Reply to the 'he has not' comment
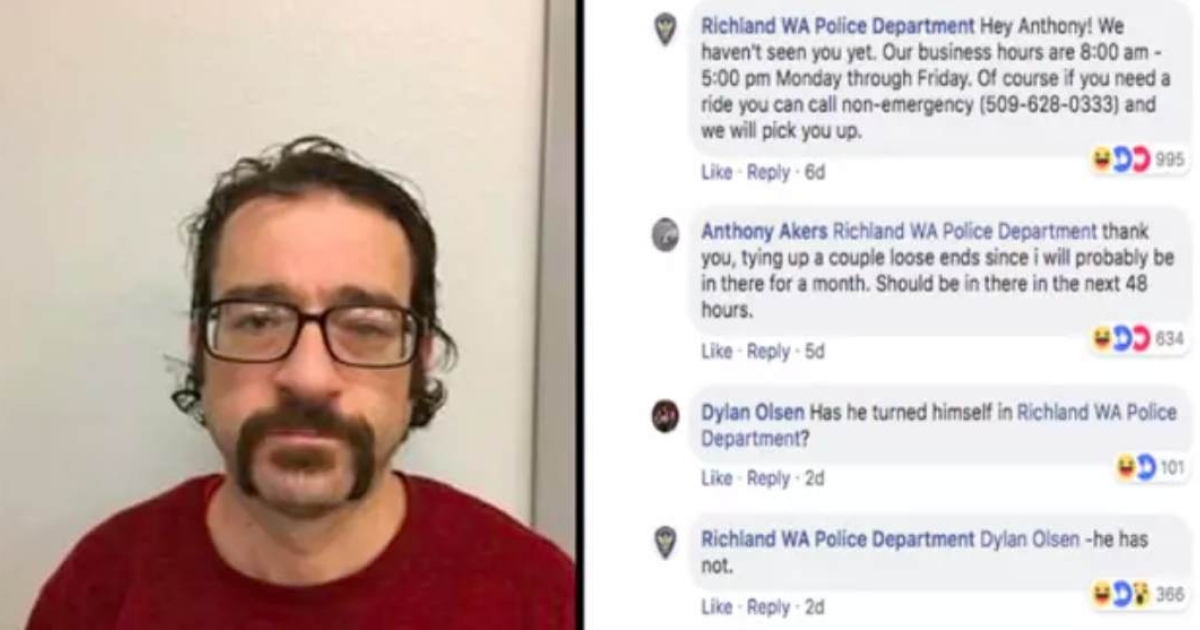 click(x=768, y=606)
